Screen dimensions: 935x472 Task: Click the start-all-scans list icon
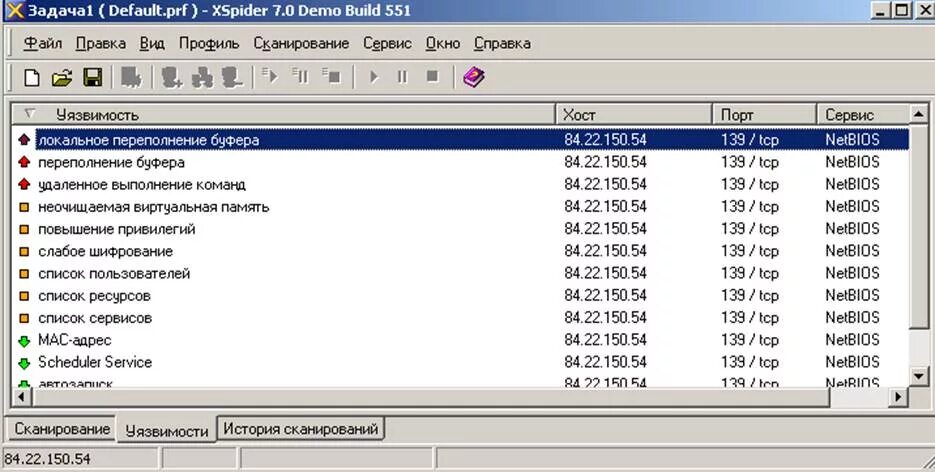[270, 76]
